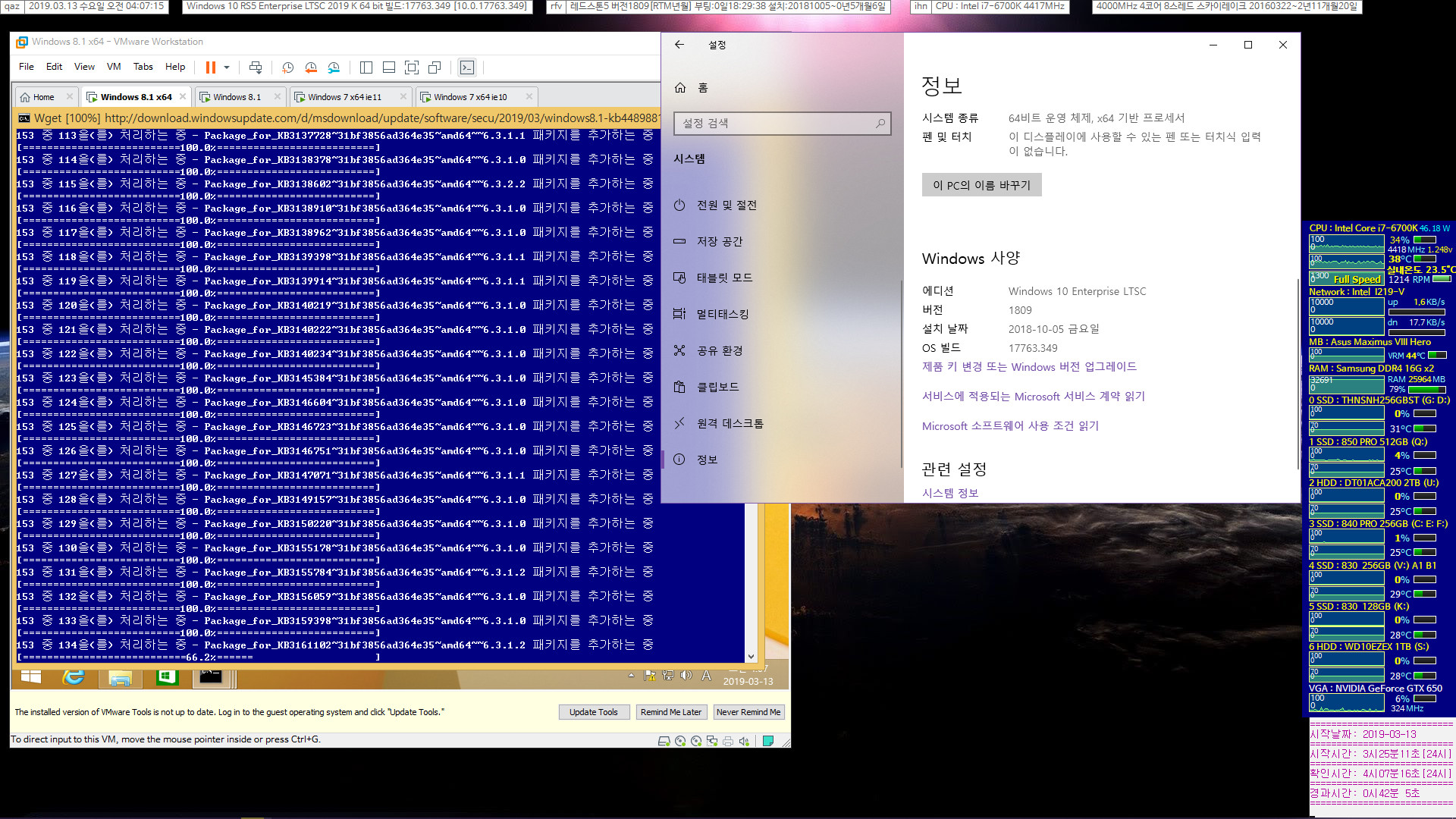Click the volume speaker icon in guest tray
The width and height of the screenshot is (1456, 819).
click(x=686, y=675)
